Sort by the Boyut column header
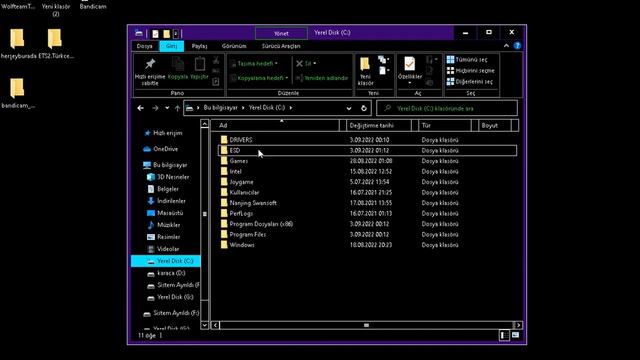Viewport: 640px width, 360px height. (x=494, y=125)
